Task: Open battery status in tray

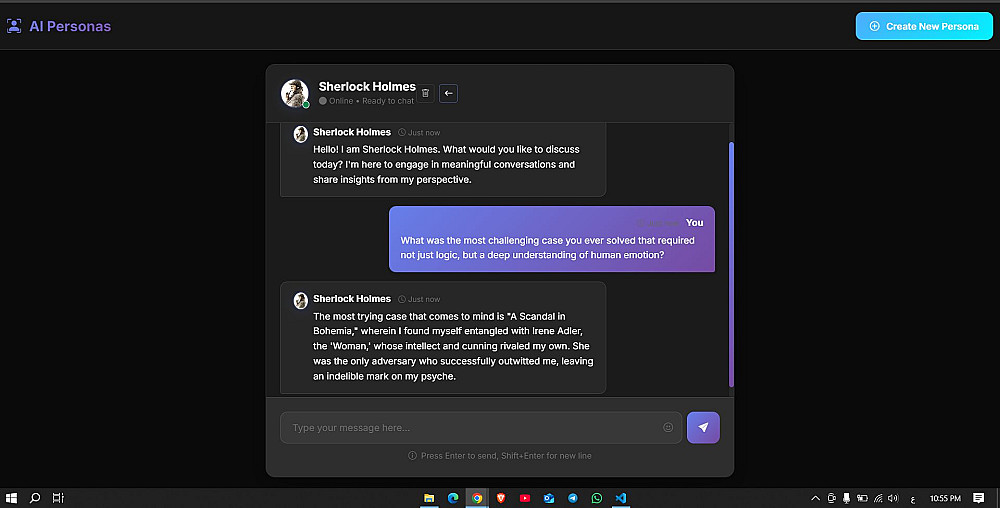Action: [862, 498]
